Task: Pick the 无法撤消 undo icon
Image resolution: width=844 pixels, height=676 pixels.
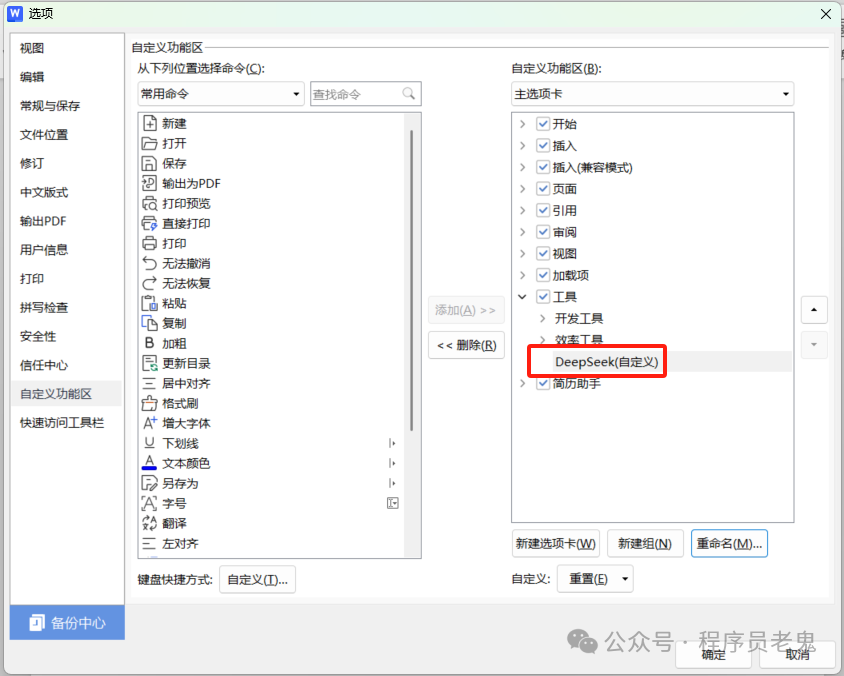Action: coord(149,263)
